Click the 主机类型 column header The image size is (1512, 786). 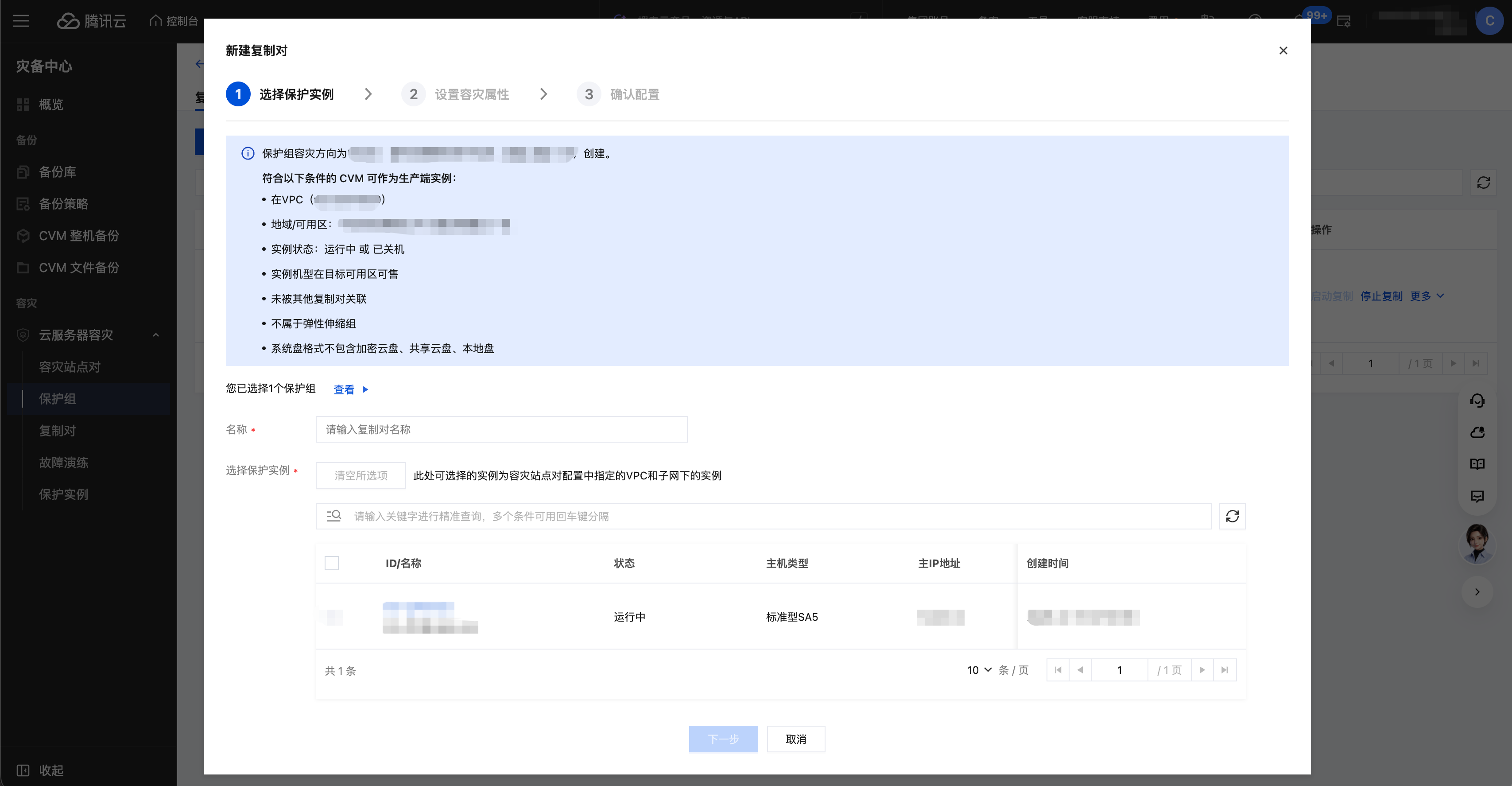[787, 563]
